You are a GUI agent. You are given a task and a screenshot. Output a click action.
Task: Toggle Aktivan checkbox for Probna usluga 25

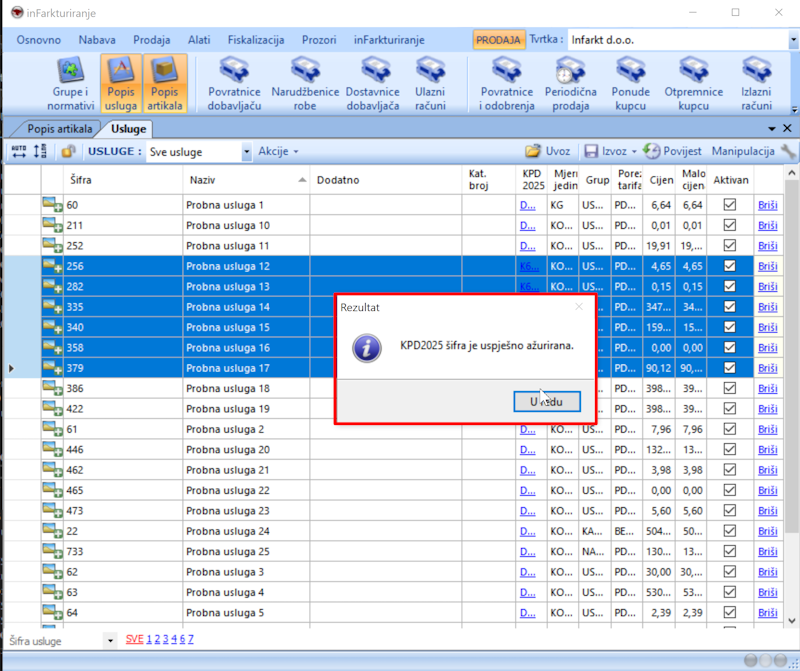(729, 551)
